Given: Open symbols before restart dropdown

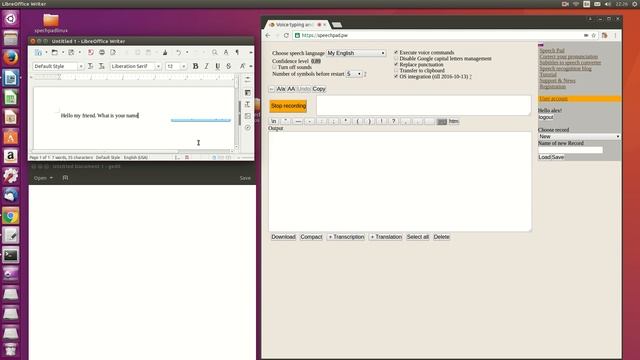Looking at the screenshot, I should click(353, 74).
